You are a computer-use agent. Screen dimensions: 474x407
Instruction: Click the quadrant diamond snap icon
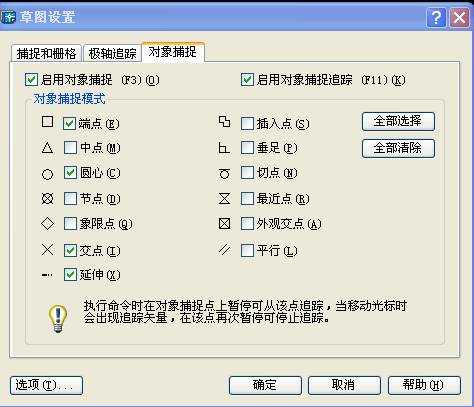pyautogui.click(x=47, y=223)
